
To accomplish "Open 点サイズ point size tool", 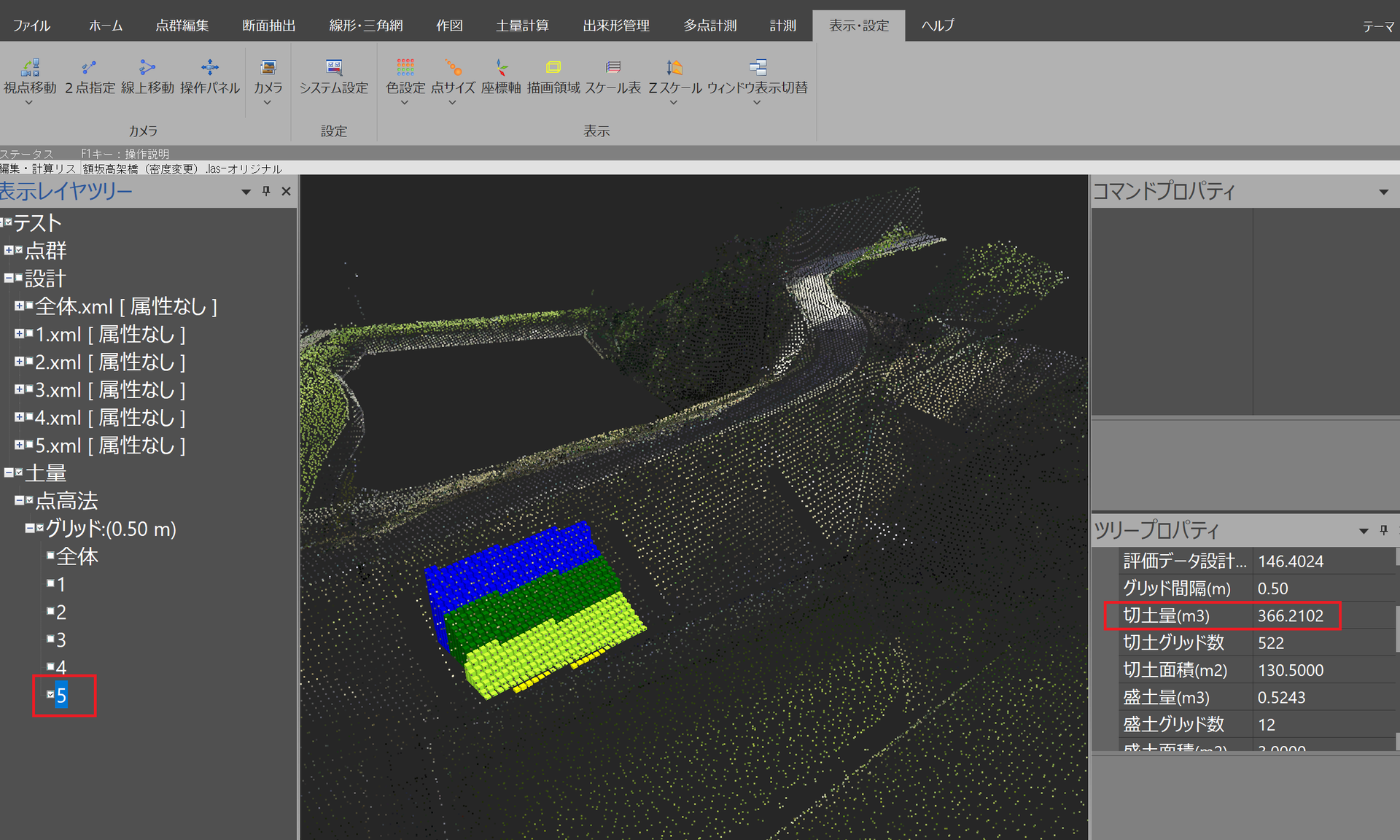I will pos(453,76).
